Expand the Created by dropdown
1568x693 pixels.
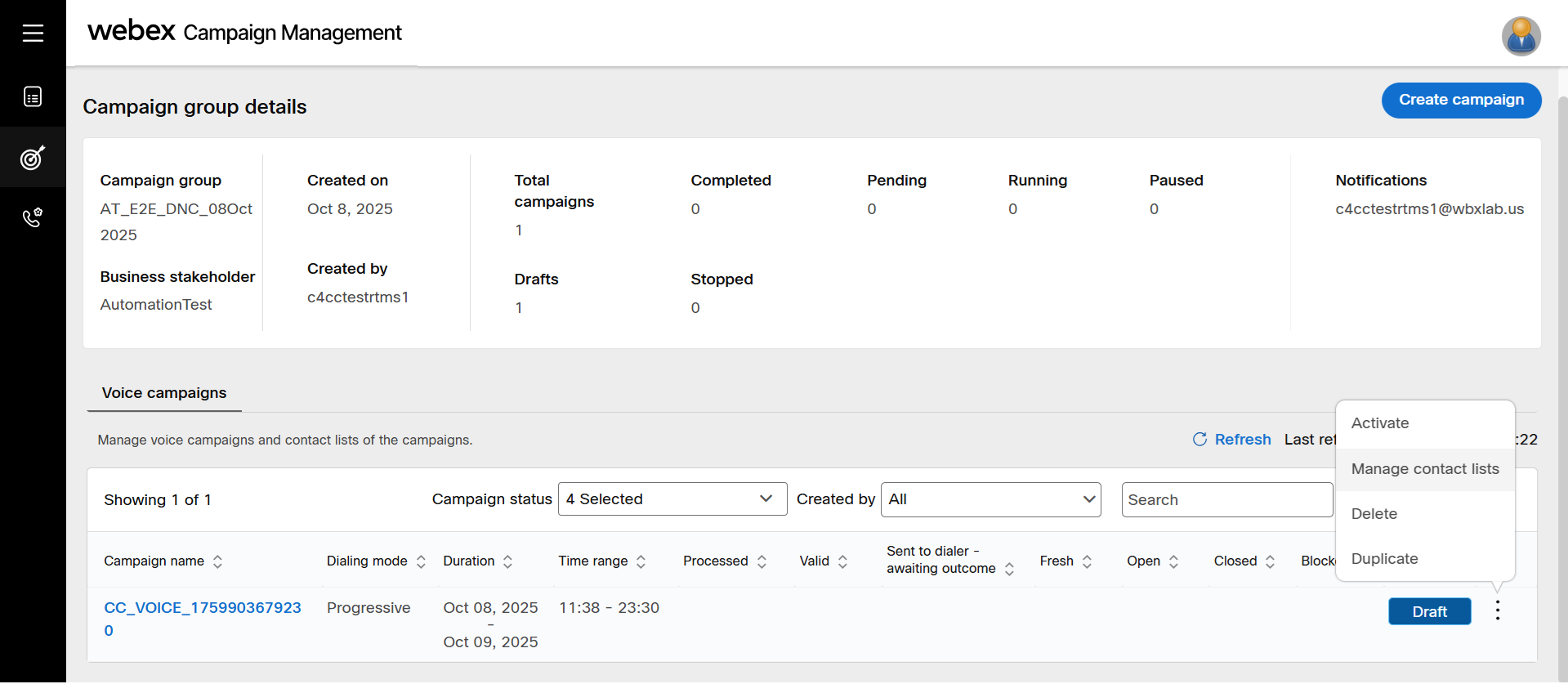coord(990,499)
